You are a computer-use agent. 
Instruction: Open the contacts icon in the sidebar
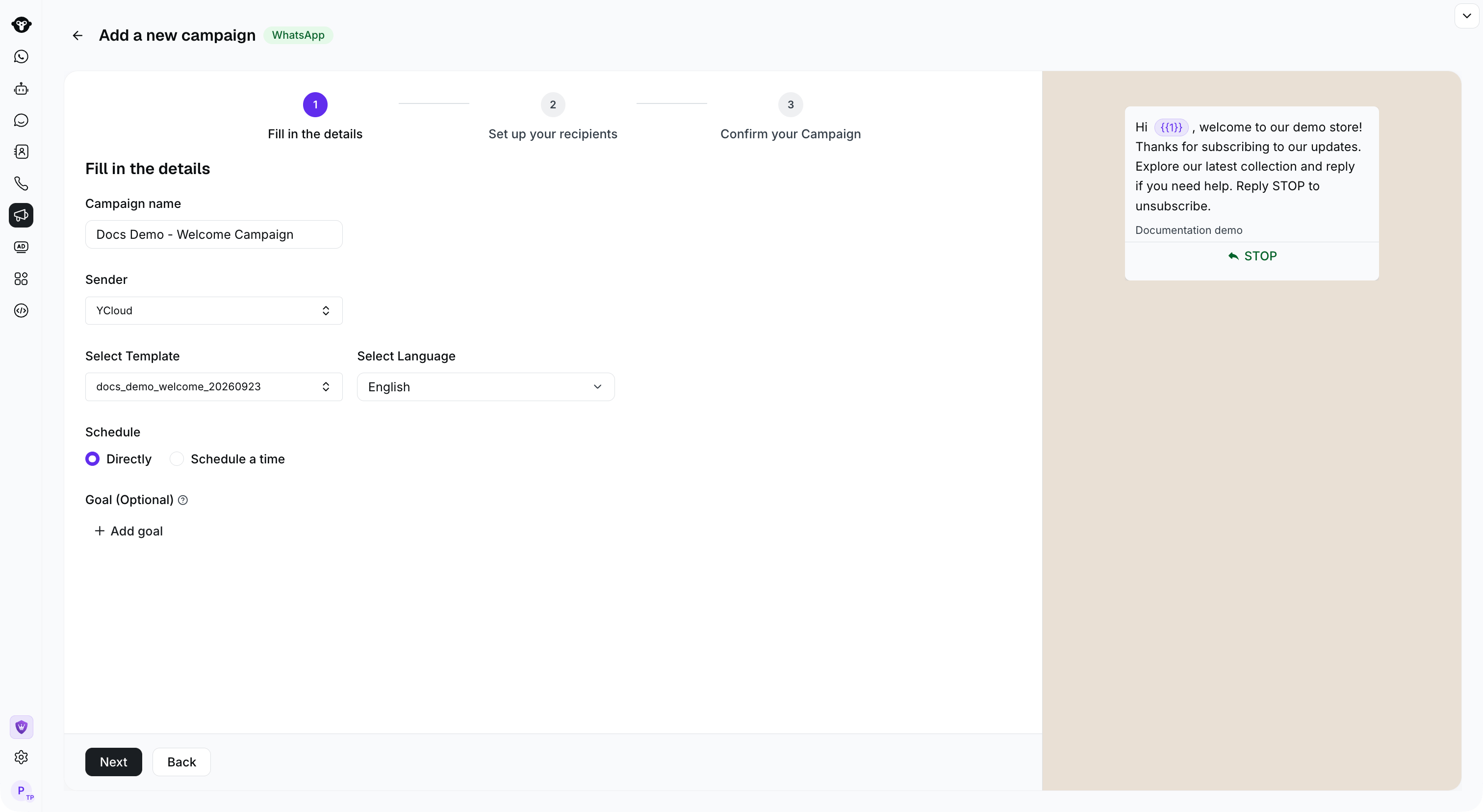coord(21,152)
